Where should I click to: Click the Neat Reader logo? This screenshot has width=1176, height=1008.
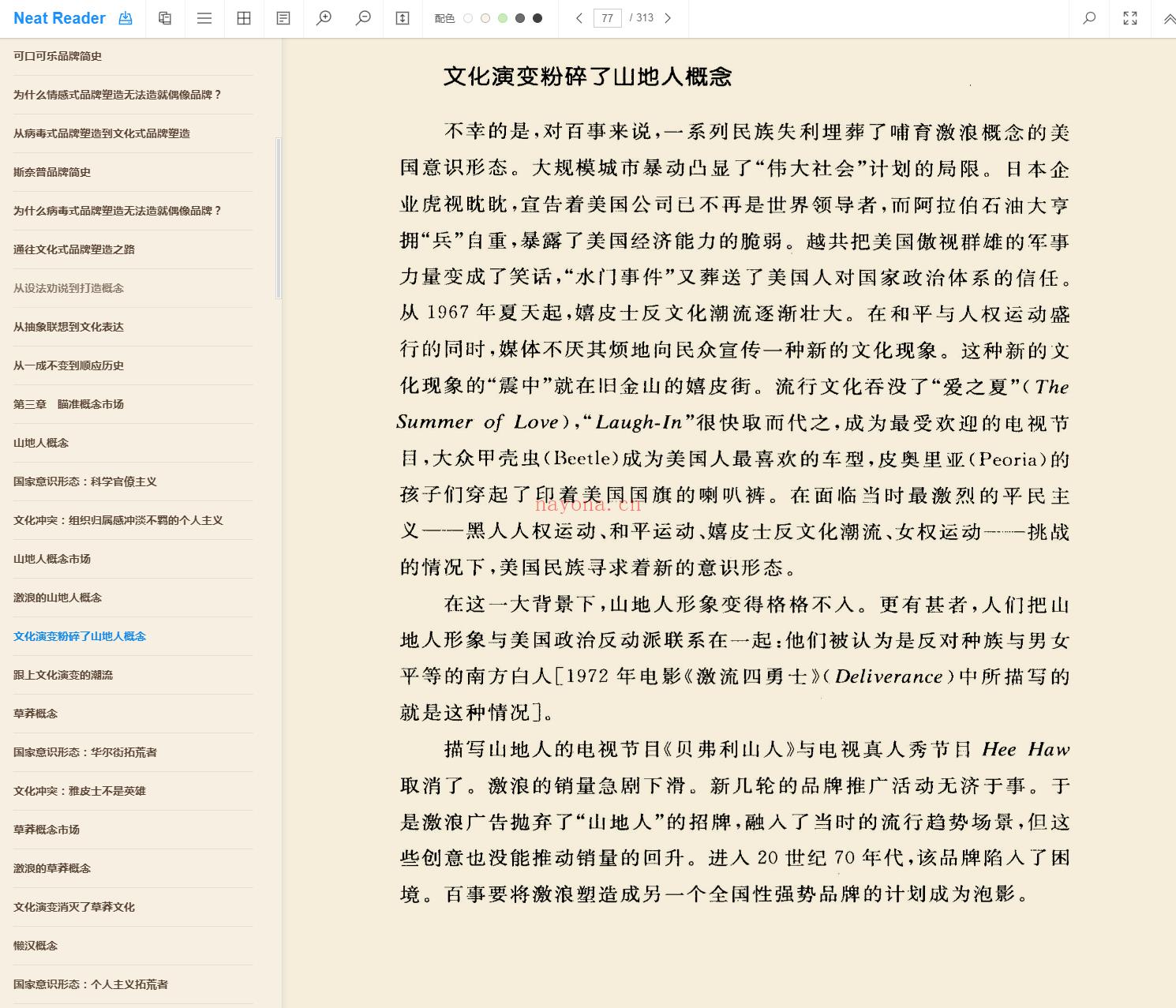click(59, 18)
